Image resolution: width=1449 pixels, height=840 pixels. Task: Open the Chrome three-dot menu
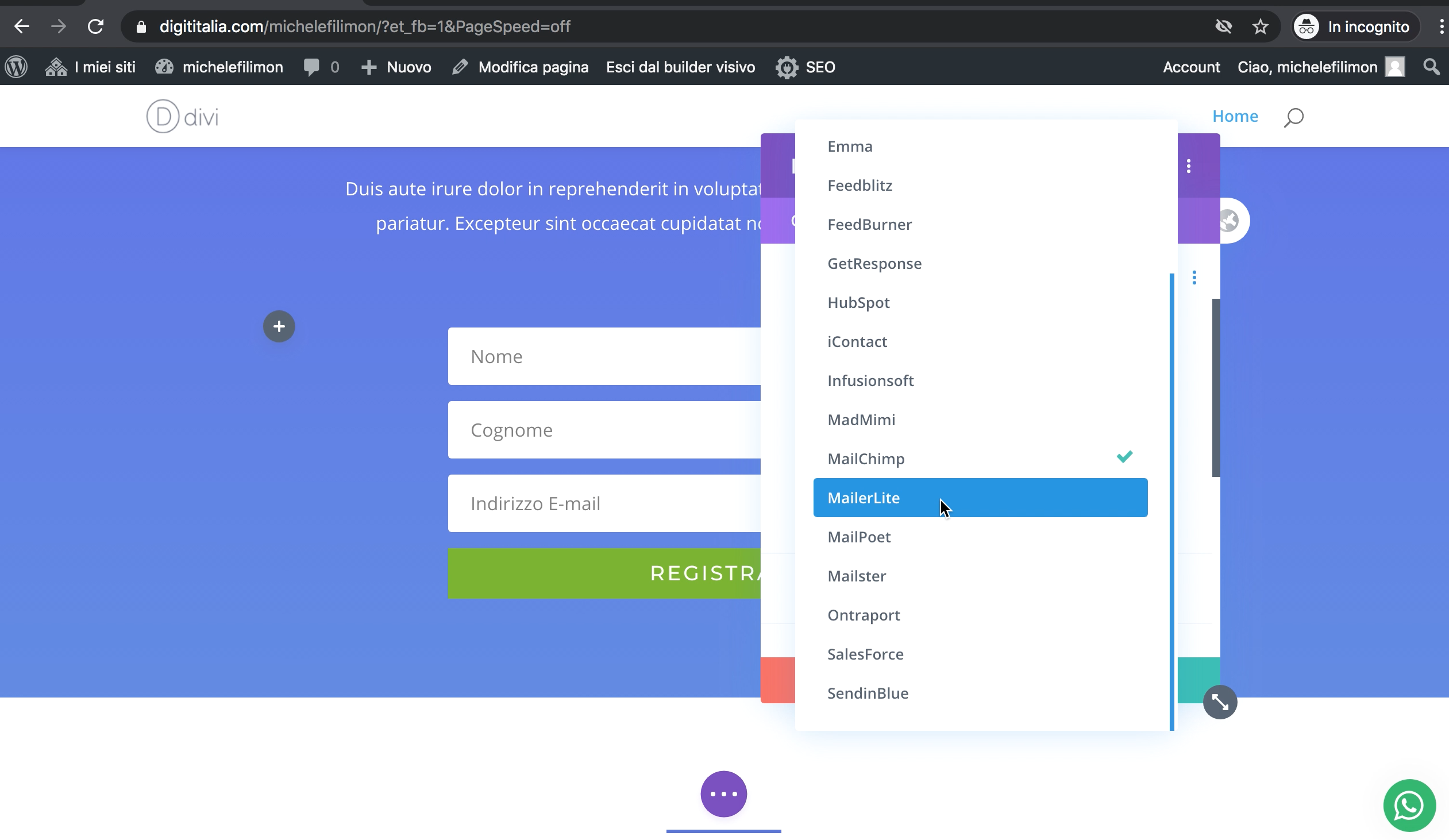tap(1441, 26)
